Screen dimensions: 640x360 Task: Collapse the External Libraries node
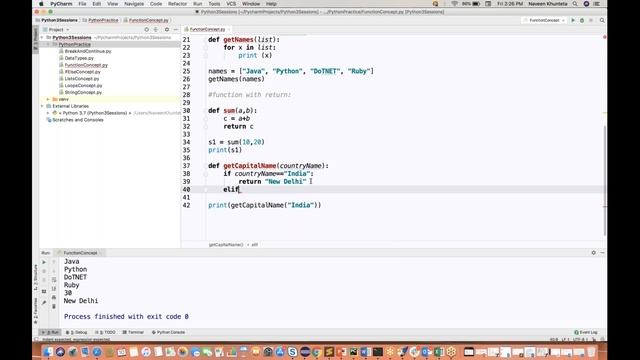pos(42,106)
